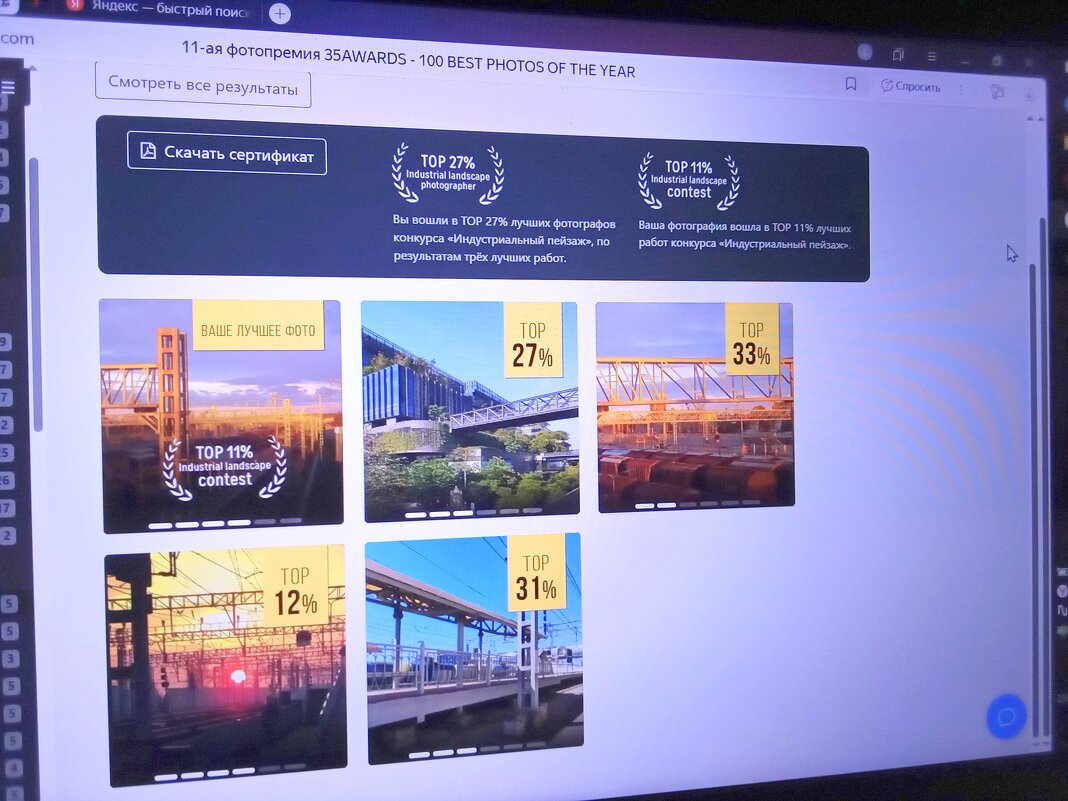Open the TOP 12% sunset photo

[x=226, y=664]
